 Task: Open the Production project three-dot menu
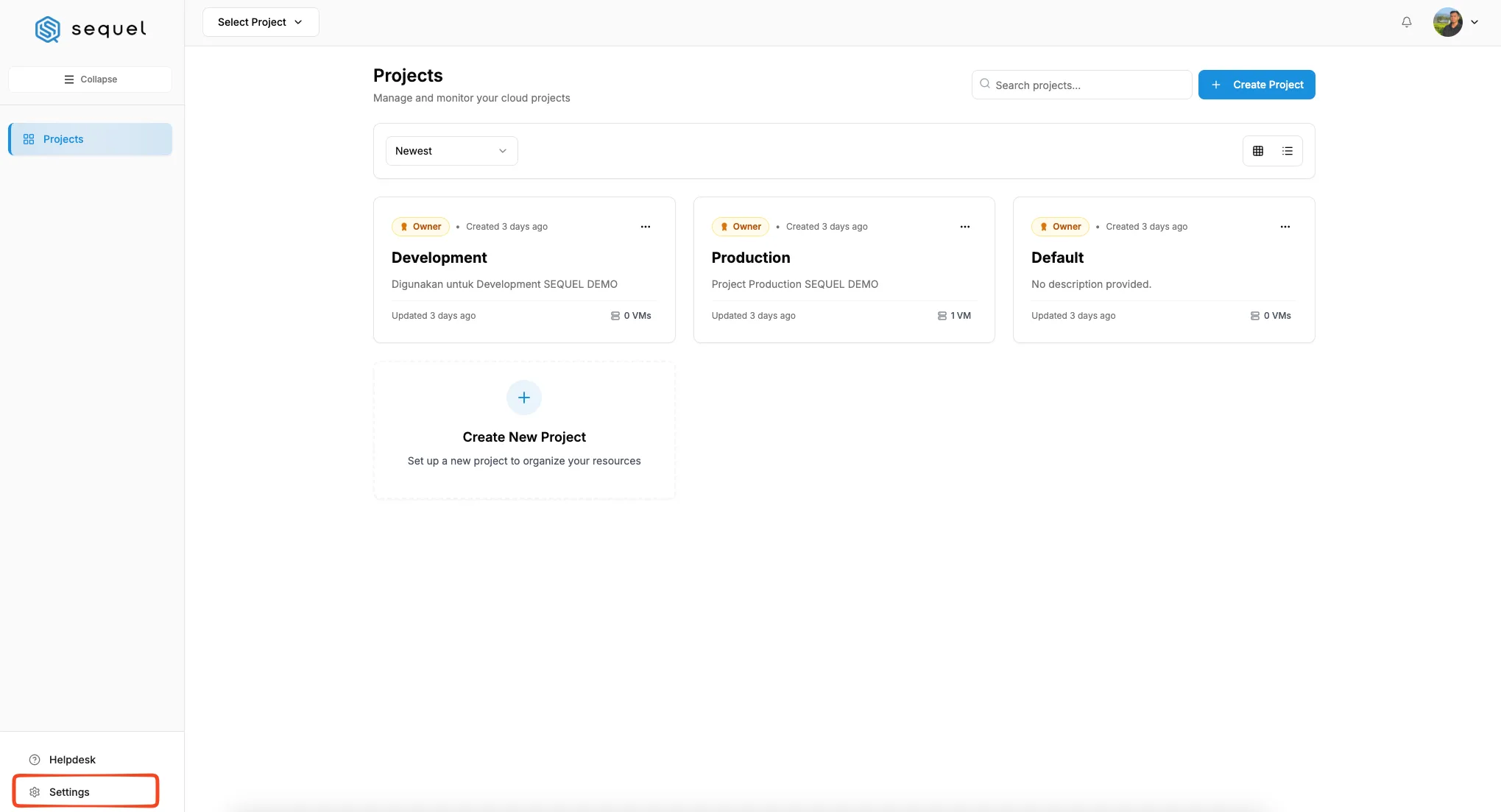pos(964,227)
